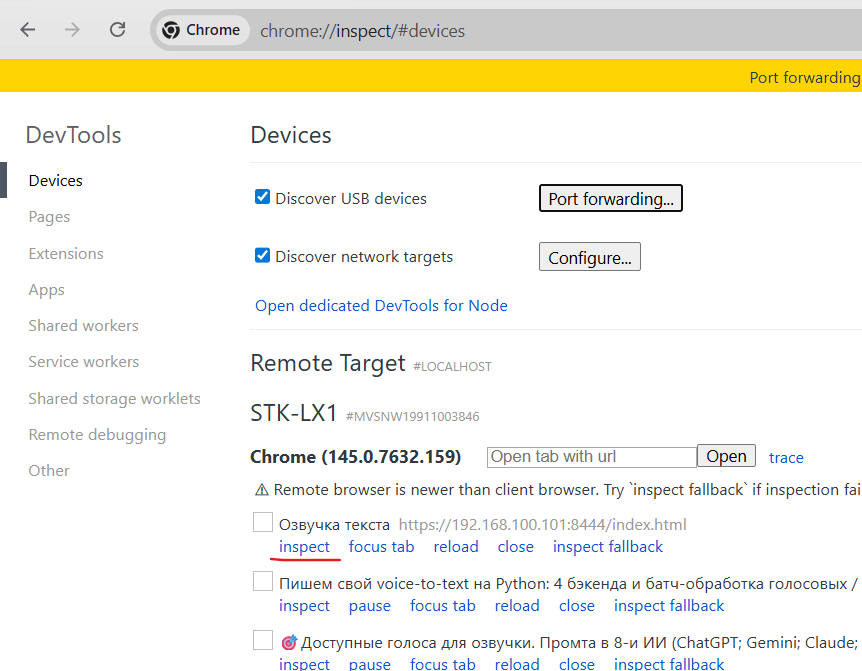
Task: Click the target emoji favicon of third tab
Action: 289,642
